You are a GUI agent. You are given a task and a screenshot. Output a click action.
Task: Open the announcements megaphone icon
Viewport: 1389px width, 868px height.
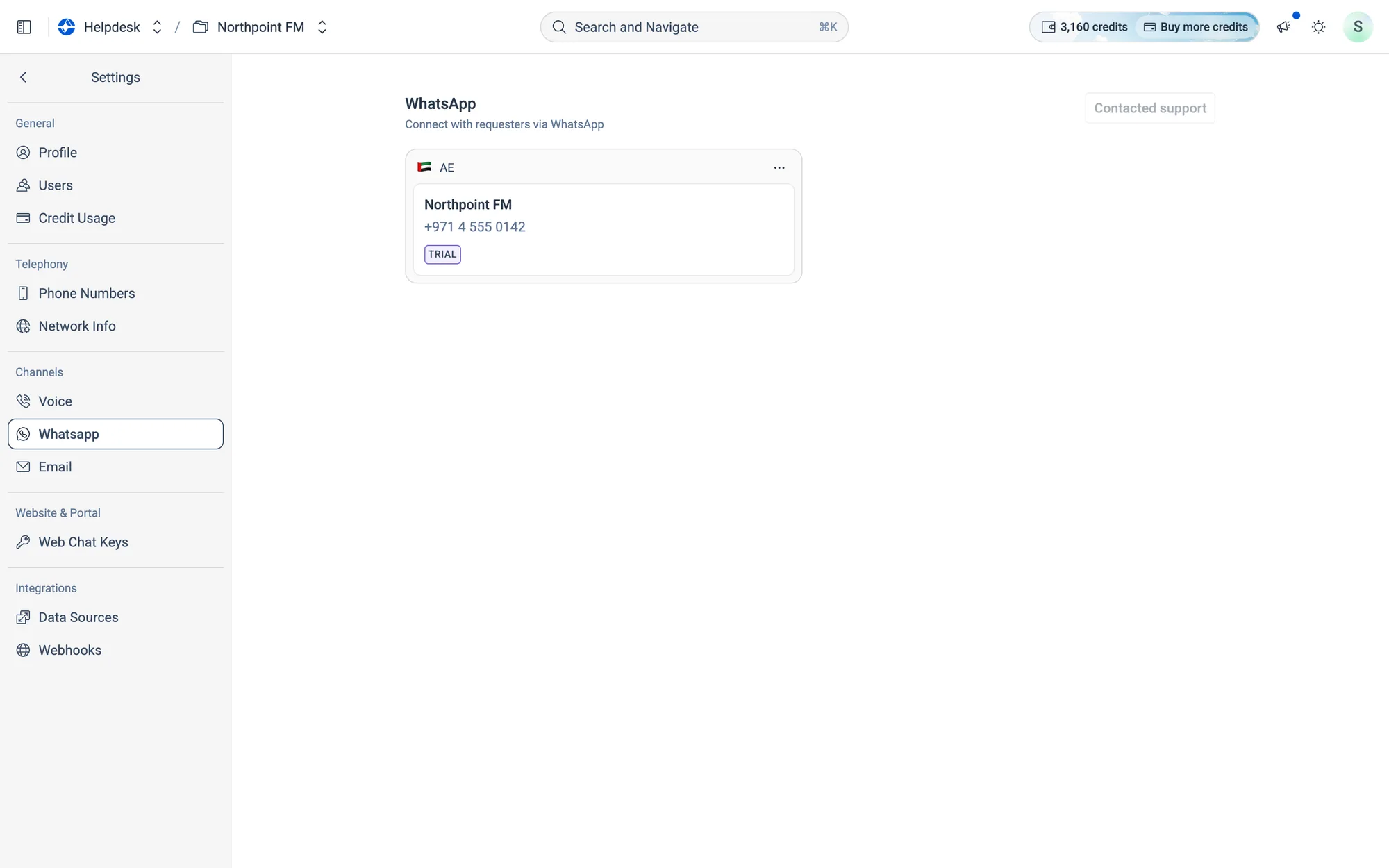pyautogui.click(x=1283, y=27)
